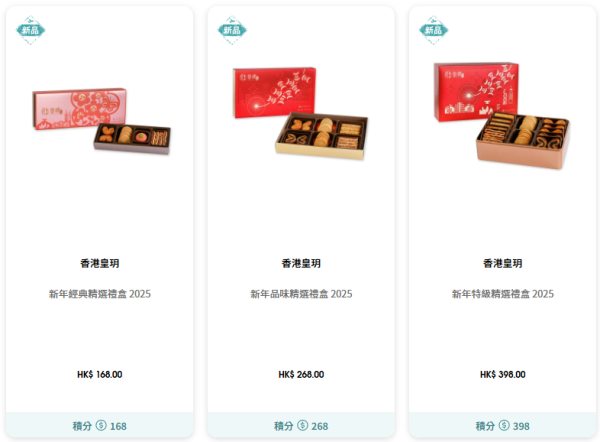Click the 積分 168 points bar
This screenshot has width=600, height=442.
coord(99,425)
